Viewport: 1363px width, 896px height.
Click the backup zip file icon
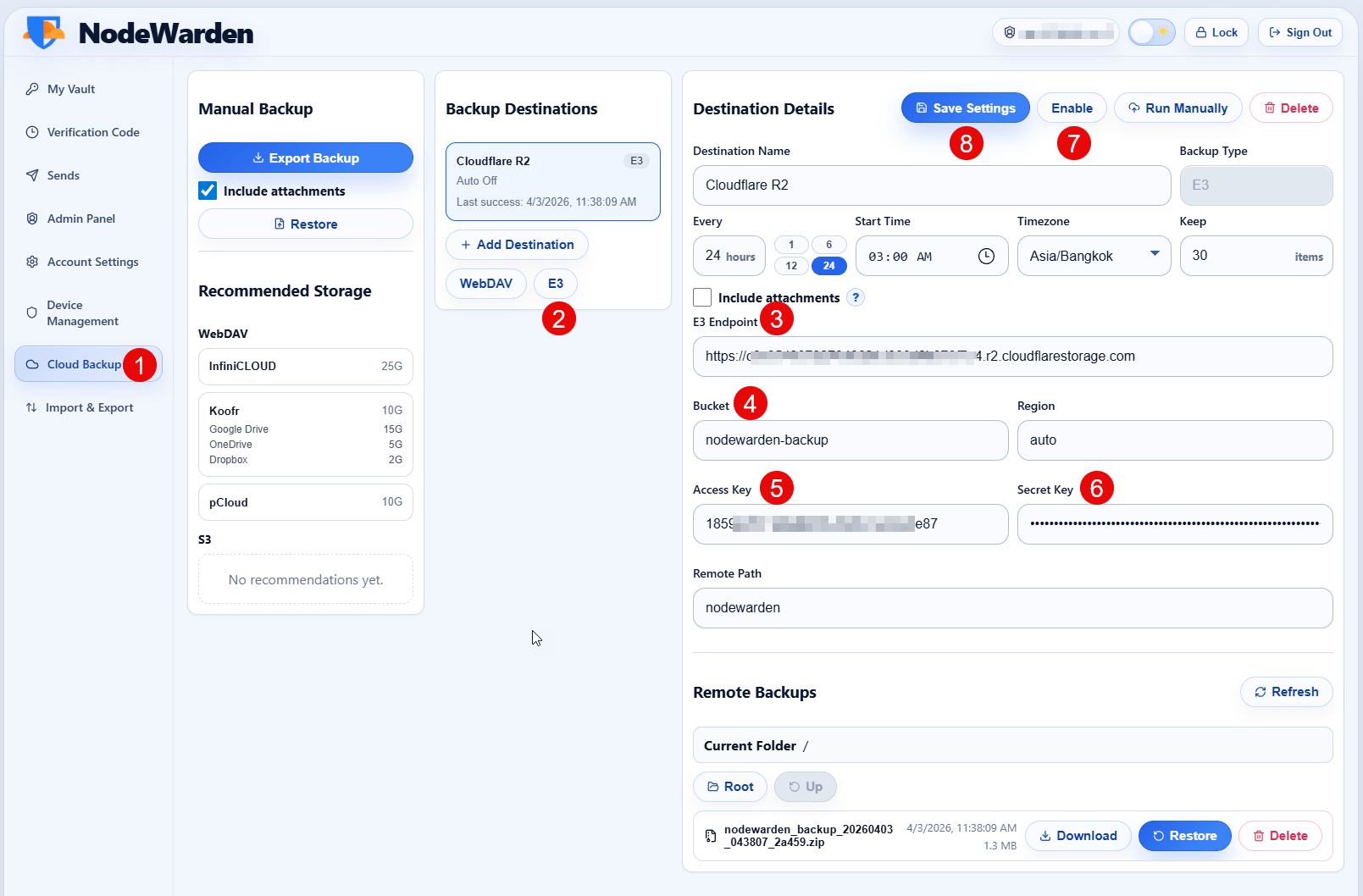pos(711,836)
